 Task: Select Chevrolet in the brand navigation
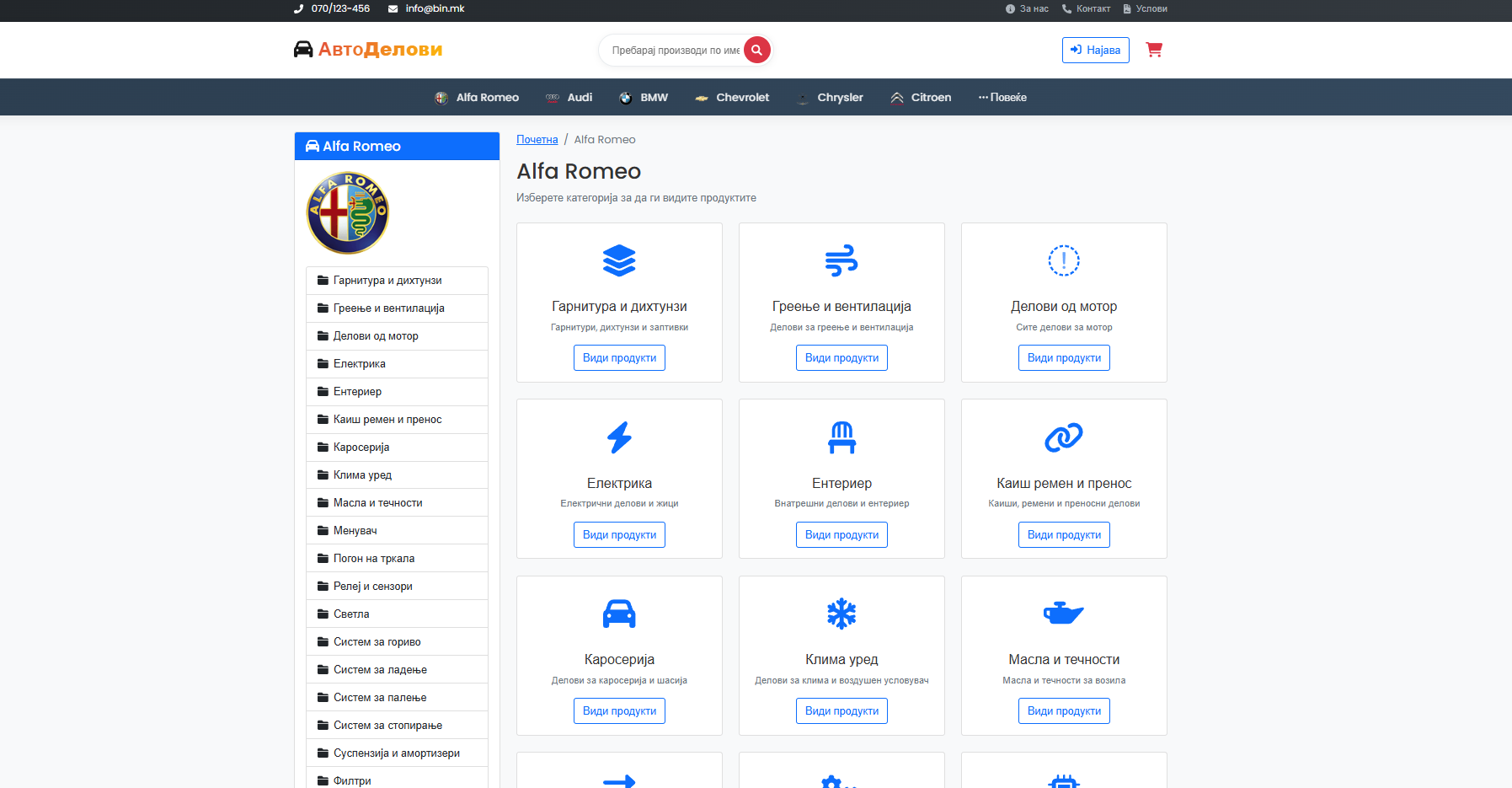[x=732, y=98]
